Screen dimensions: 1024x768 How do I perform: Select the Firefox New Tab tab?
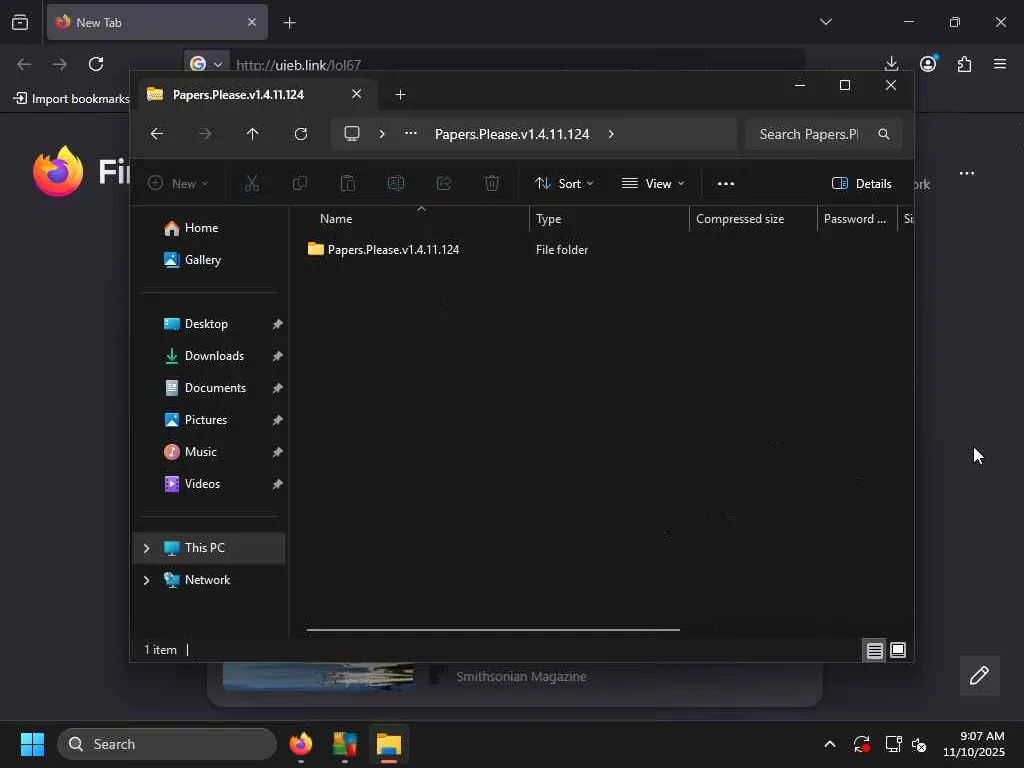[157, 22]
